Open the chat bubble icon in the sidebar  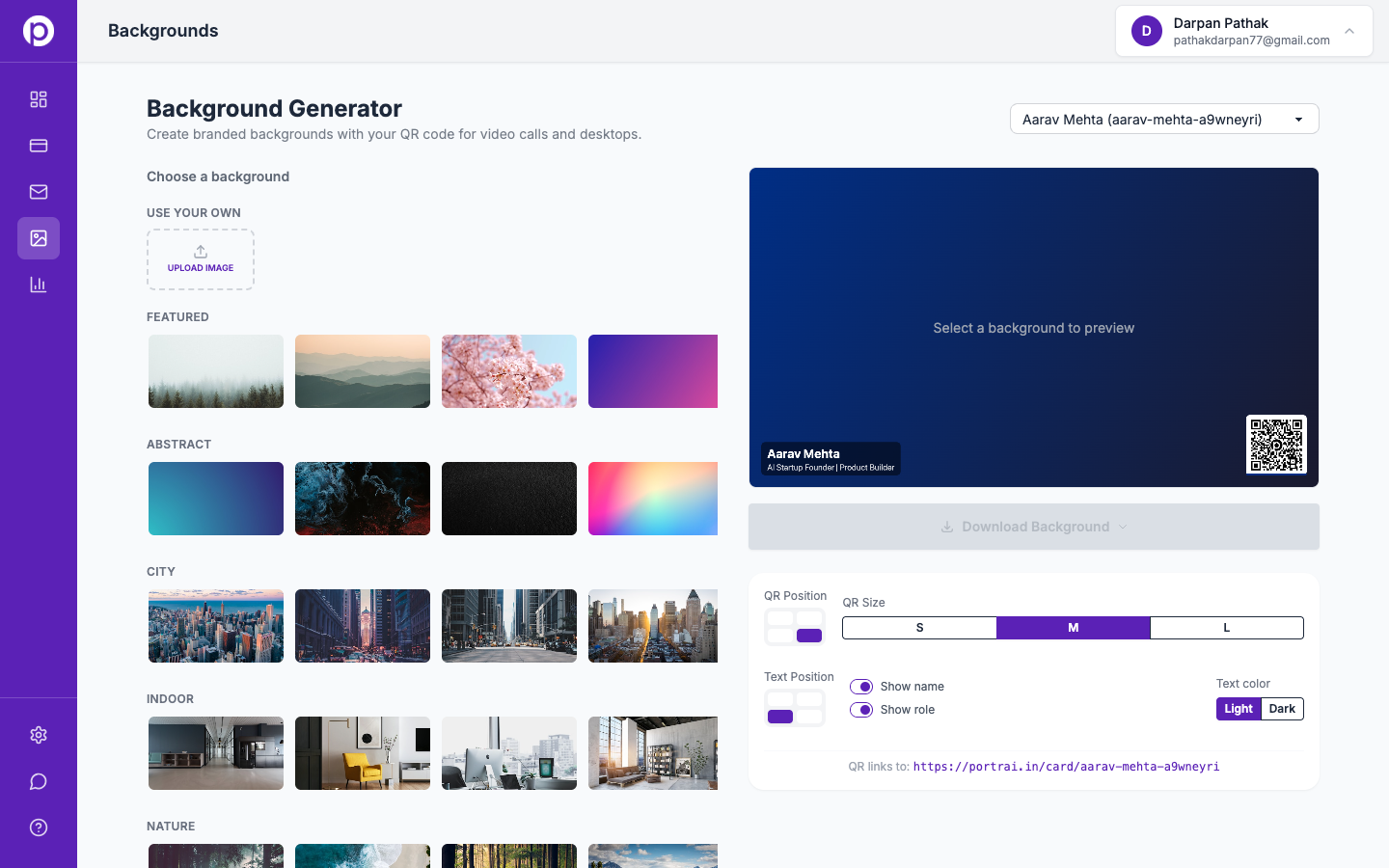pyautogui.click(x=39, y=781)
